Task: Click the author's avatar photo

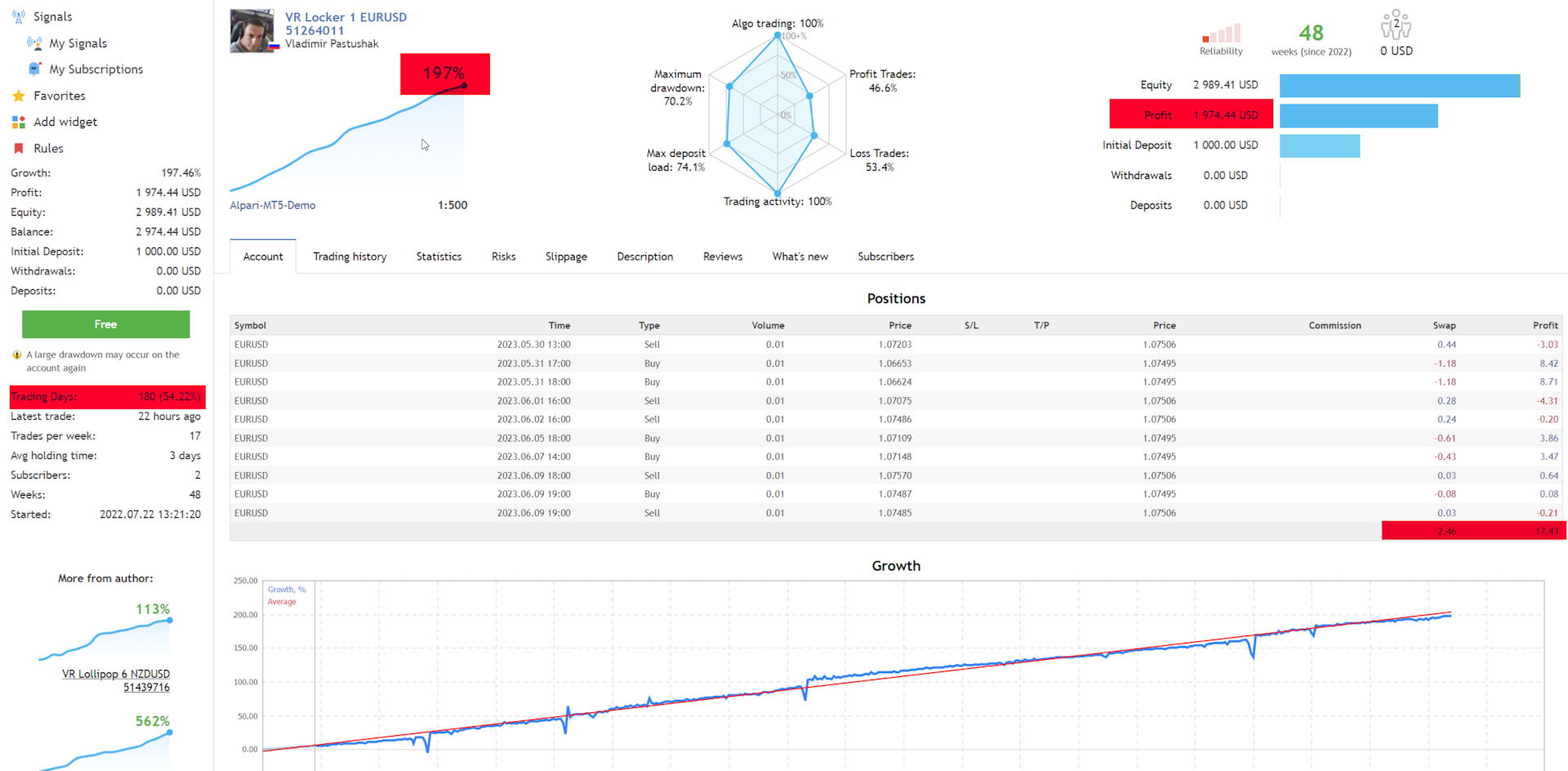Action: [x=252, y=31]
